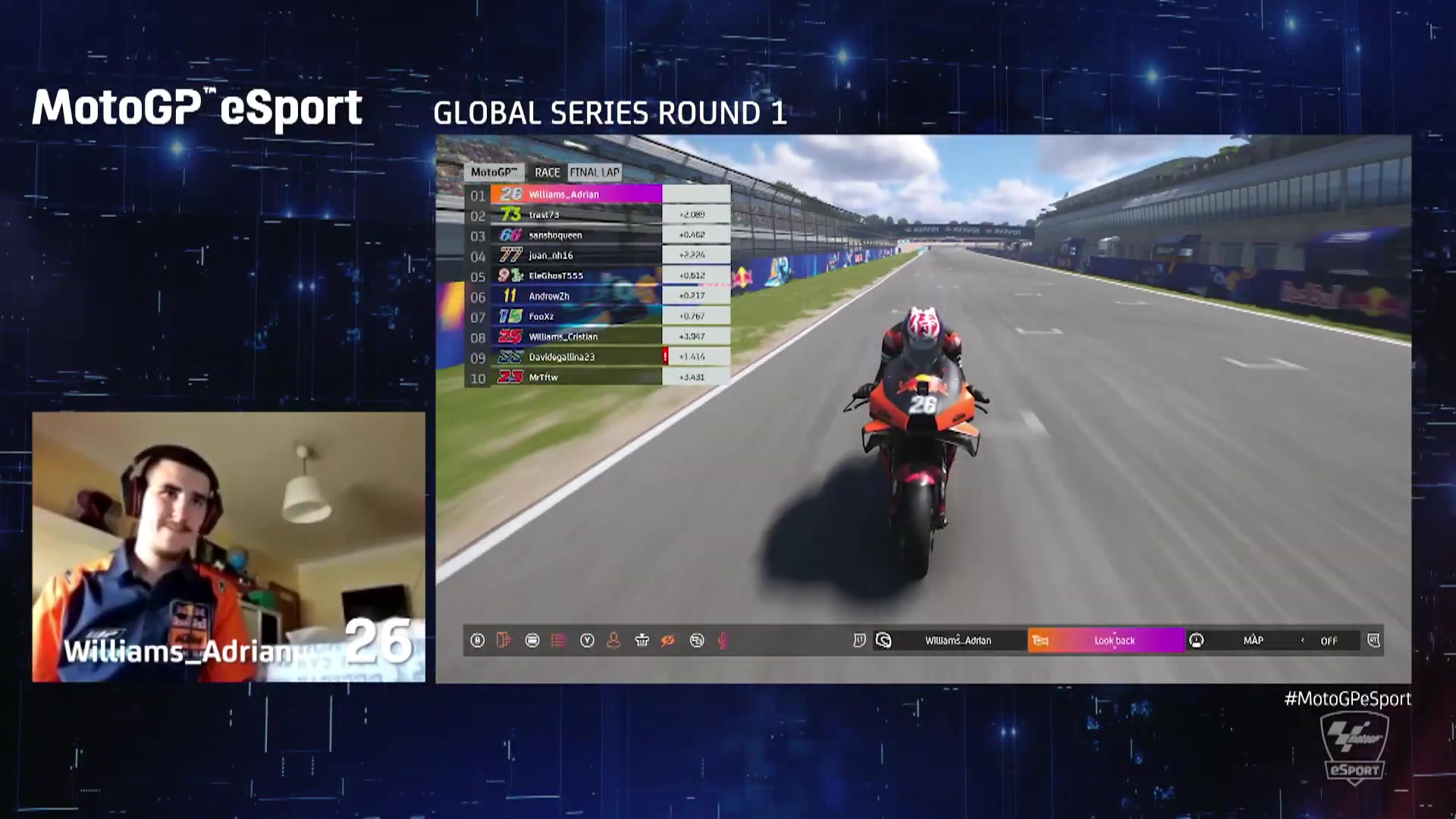Viewport: 1456px width, 819px height.
Task: Select Davidegallina23 in ninth place
Action: click(x=598, y=356)
